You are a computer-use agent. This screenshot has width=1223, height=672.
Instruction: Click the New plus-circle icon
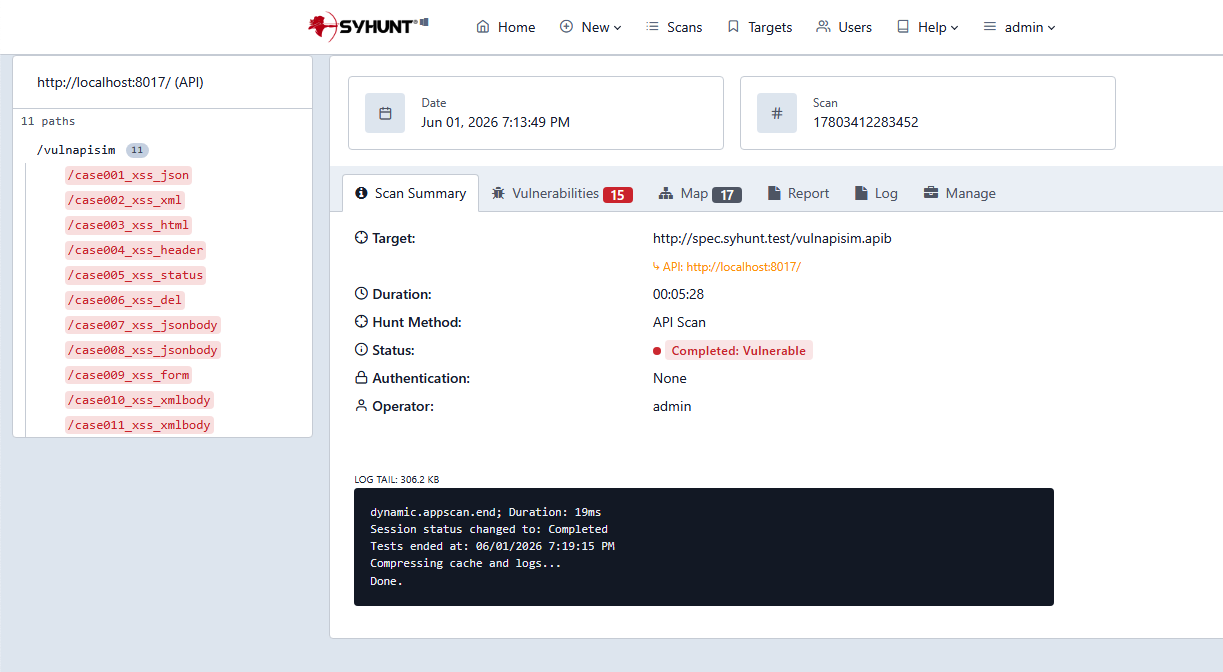point(566,27)
